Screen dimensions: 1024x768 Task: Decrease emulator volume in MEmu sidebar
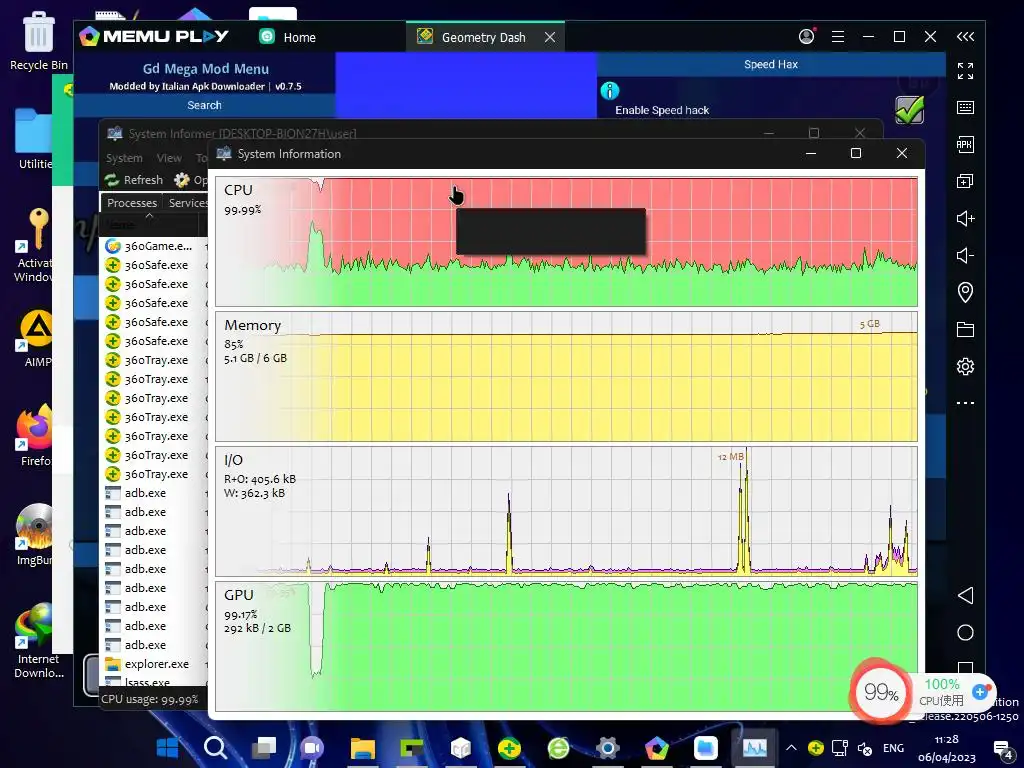[965, 255]
